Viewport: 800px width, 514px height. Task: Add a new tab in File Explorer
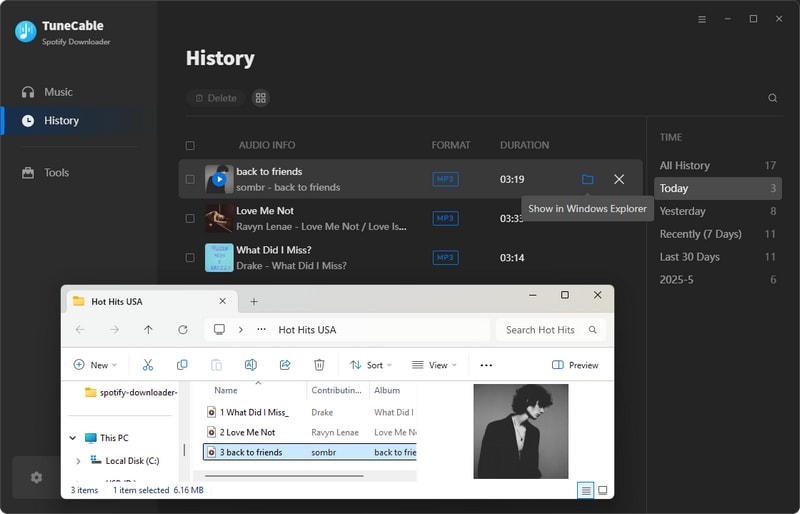[x=254, y=302]
